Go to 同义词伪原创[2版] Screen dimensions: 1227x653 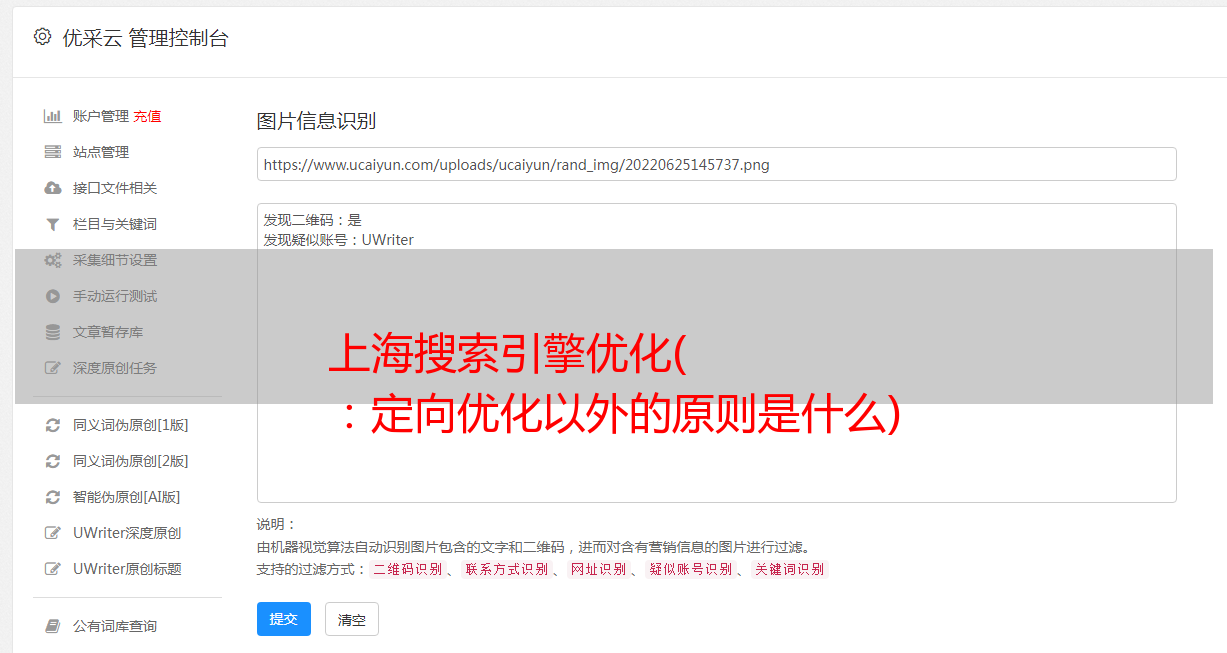coord(131,461)
